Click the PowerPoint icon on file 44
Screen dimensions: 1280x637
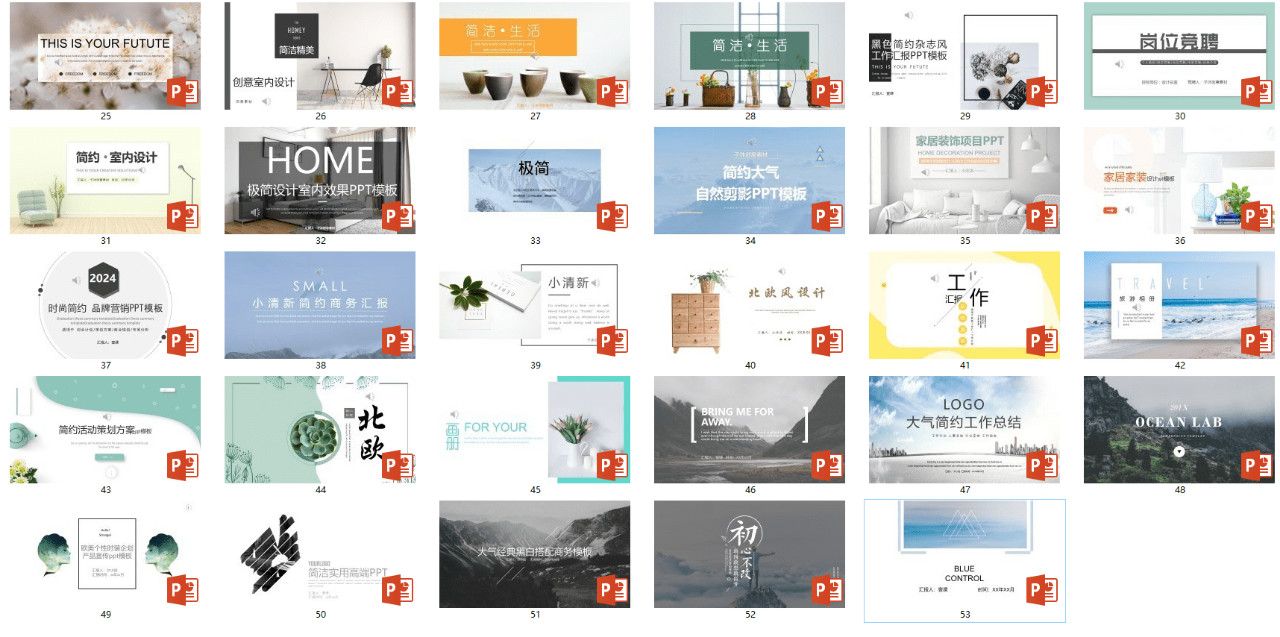pyautogui.click(x=398, y=467)
